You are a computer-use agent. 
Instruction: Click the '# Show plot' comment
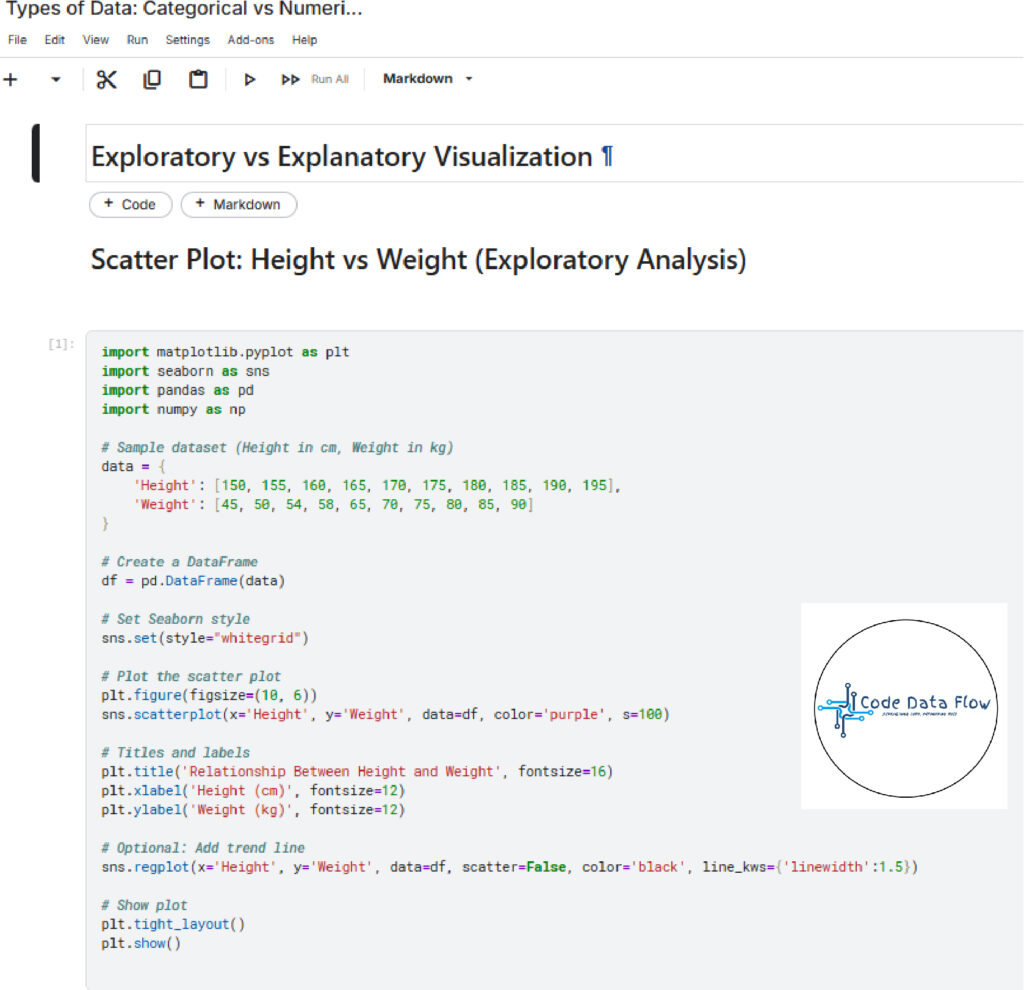pos(144,905)
